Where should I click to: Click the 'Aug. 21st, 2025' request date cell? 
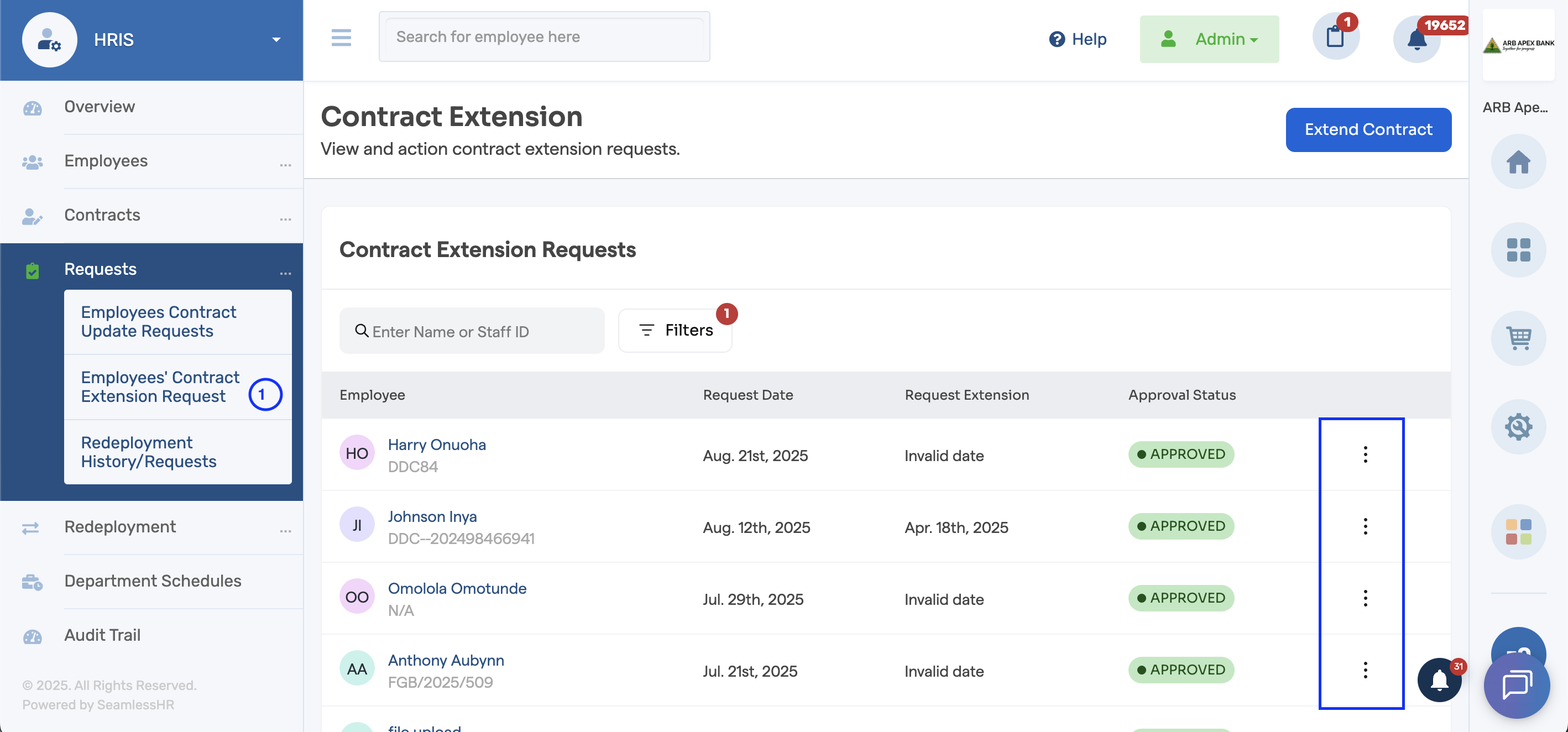click(755, 456)
